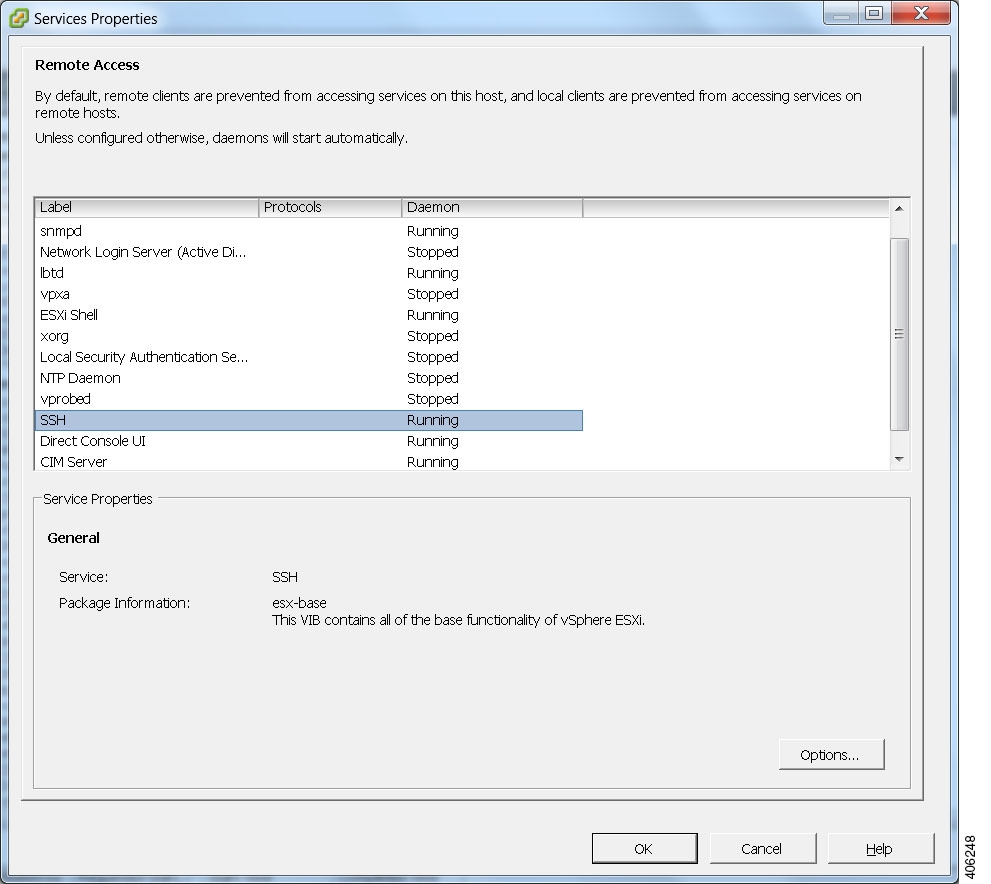Image resolution: width=991 pixels, height=884 pixels.
Task: Click the esx-base package information text
Action: tap(300, 603)
